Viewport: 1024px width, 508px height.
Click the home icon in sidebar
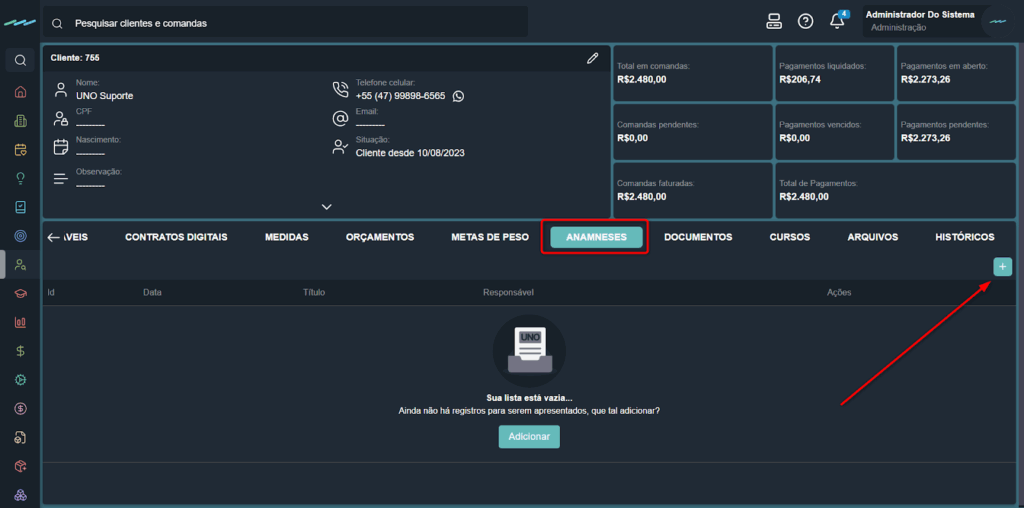pos(20,92)
